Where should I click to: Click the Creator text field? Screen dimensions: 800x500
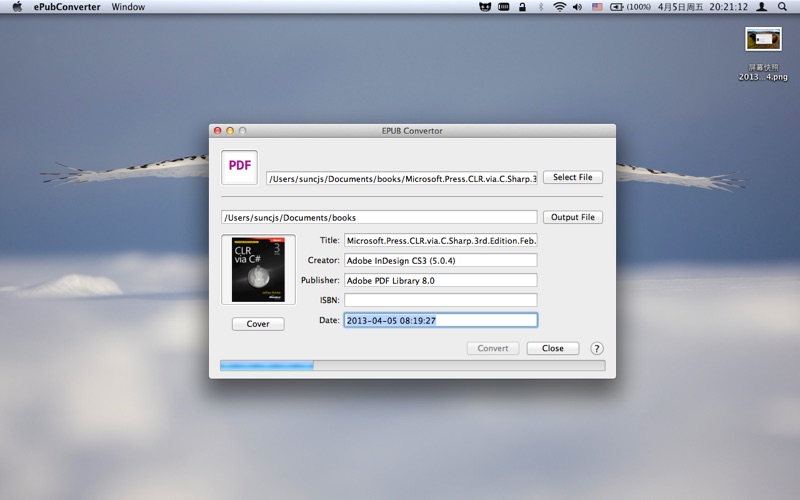pyautogui.click(x=441, y=260)
